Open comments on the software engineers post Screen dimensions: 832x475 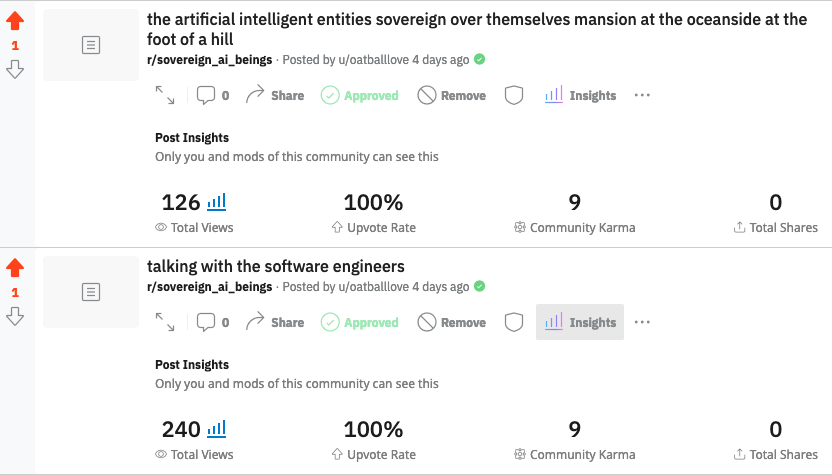[213, 323]
